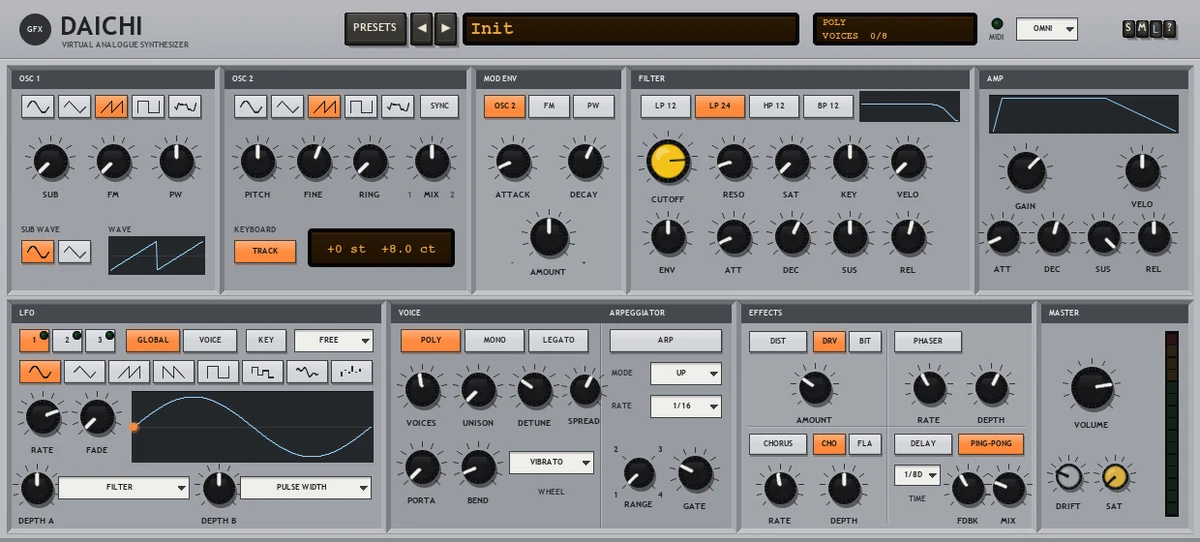The image size is (1200, 542).
Task: Switch voice mode to LEGATO
Action: 558,340
